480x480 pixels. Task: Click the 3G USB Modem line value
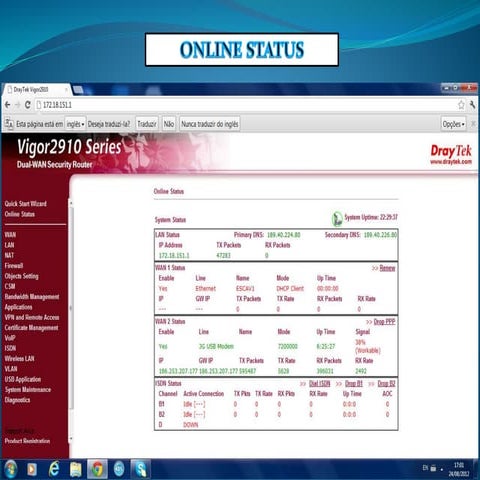[x=216, y=347]
